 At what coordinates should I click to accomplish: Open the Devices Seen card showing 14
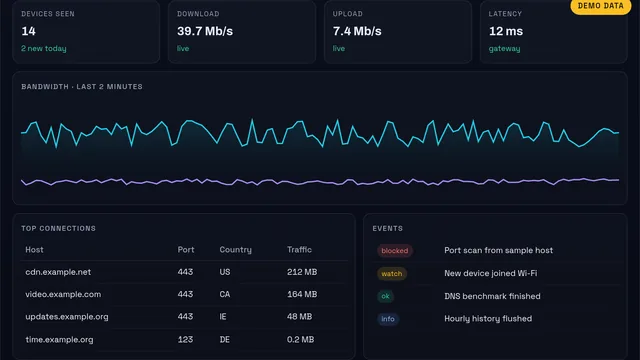point(86,32)
